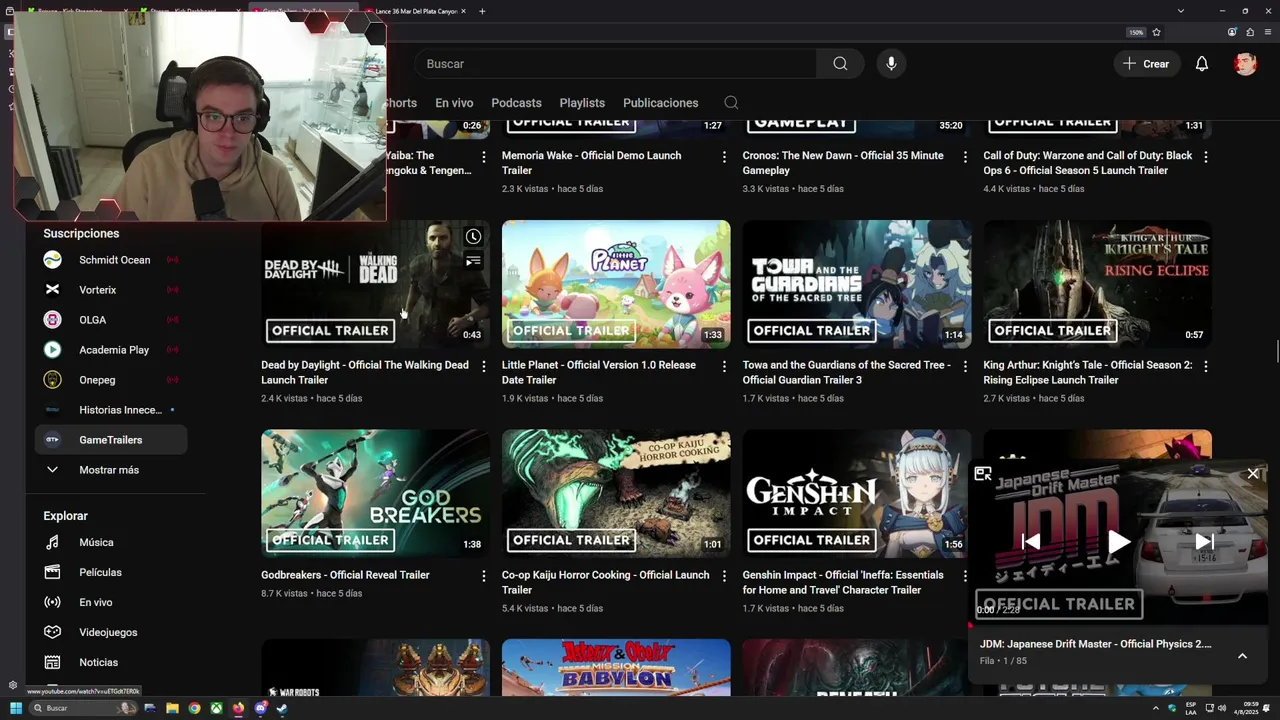
Task: Search within channel magnifier icon
Action: click(x=731, y=103)
